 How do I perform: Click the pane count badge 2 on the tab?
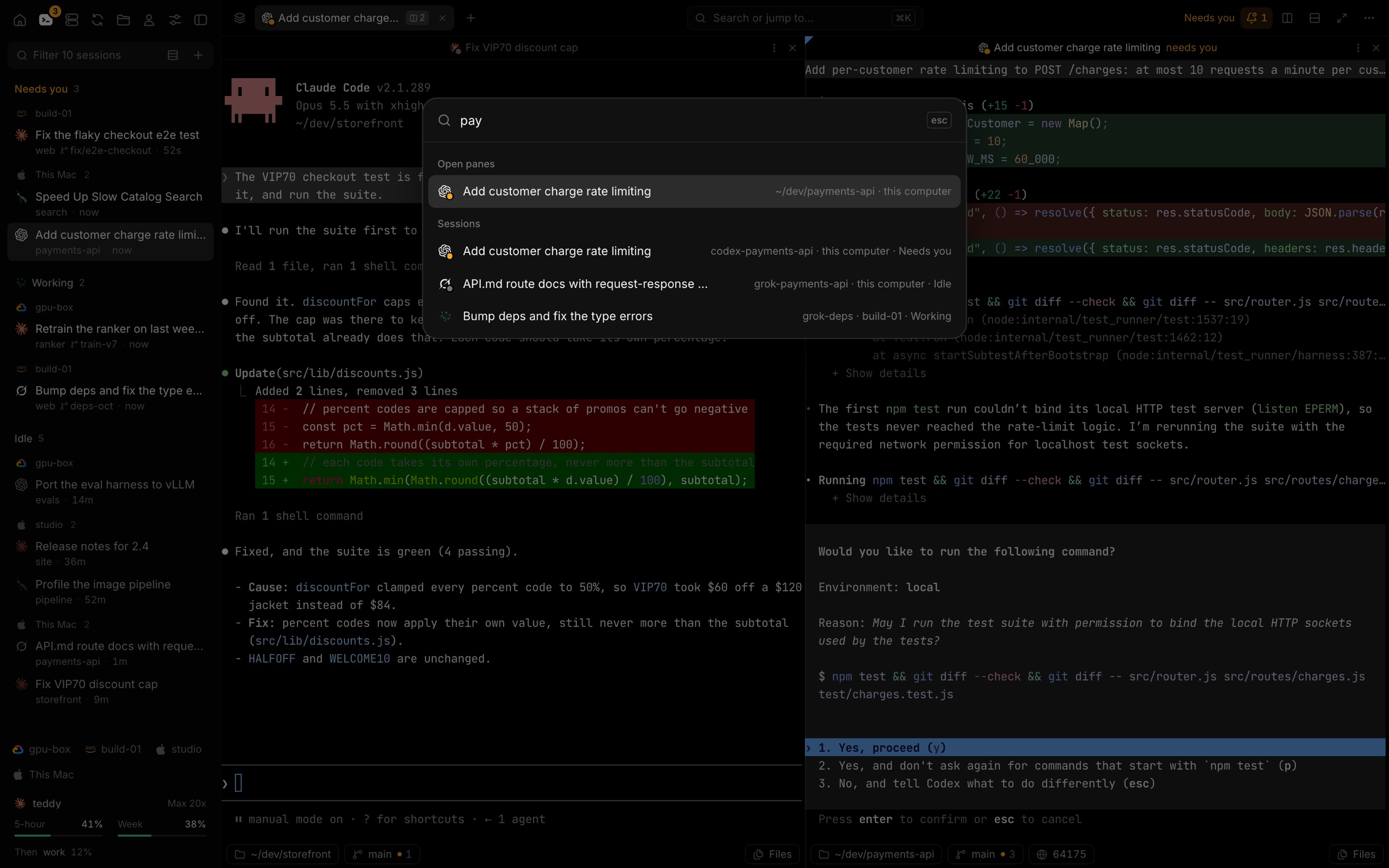click(417, 18)
